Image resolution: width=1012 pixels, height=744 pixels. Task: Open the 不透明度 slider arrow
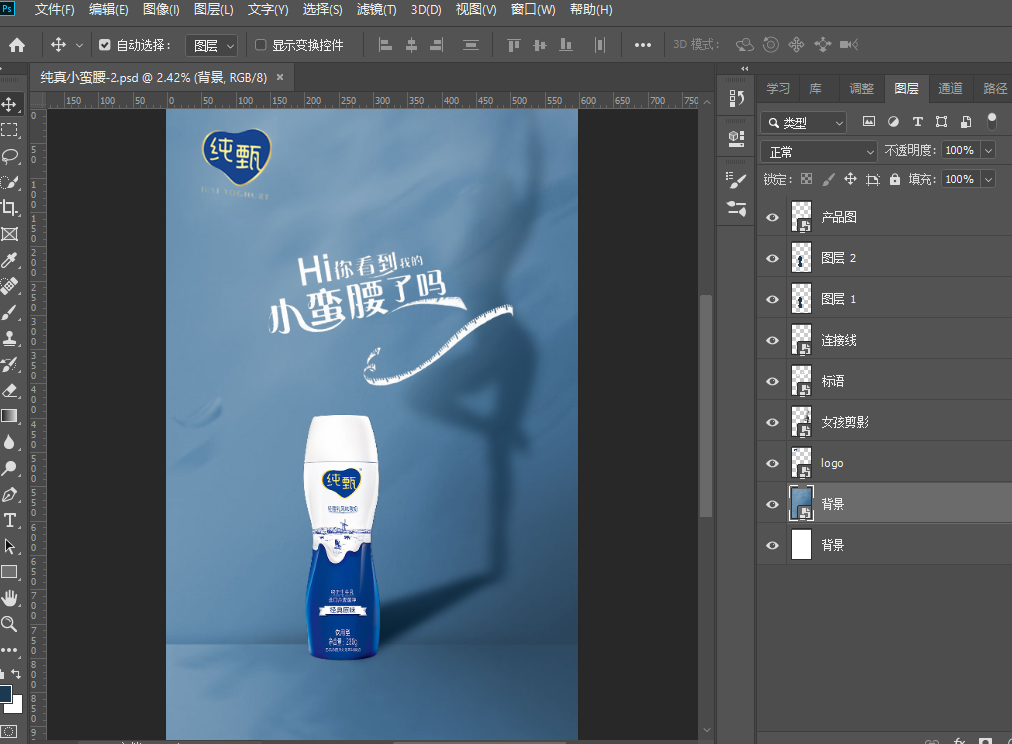point(988,151)
